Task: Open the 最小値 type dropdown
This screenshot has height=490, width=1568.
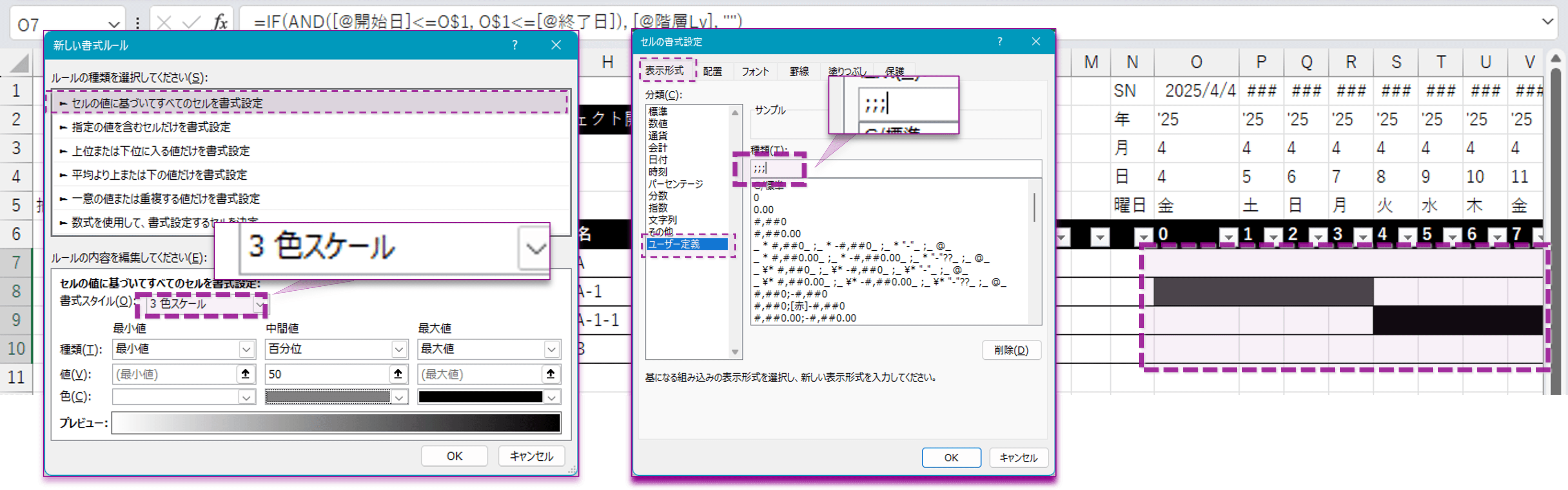Action: click(x=246, y=350)
